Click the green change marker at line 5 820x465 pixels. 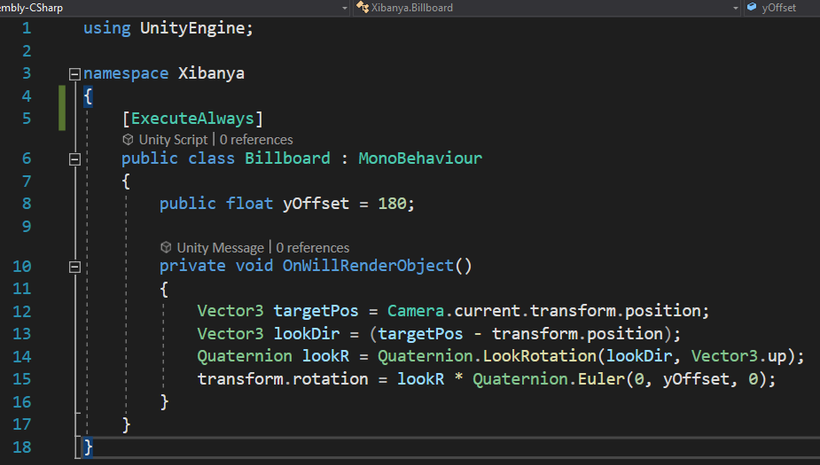(x=62, y=108)
